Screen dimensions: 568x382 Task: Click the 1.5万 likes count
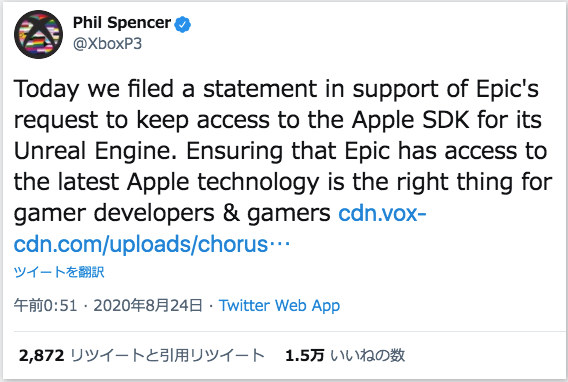304,356
